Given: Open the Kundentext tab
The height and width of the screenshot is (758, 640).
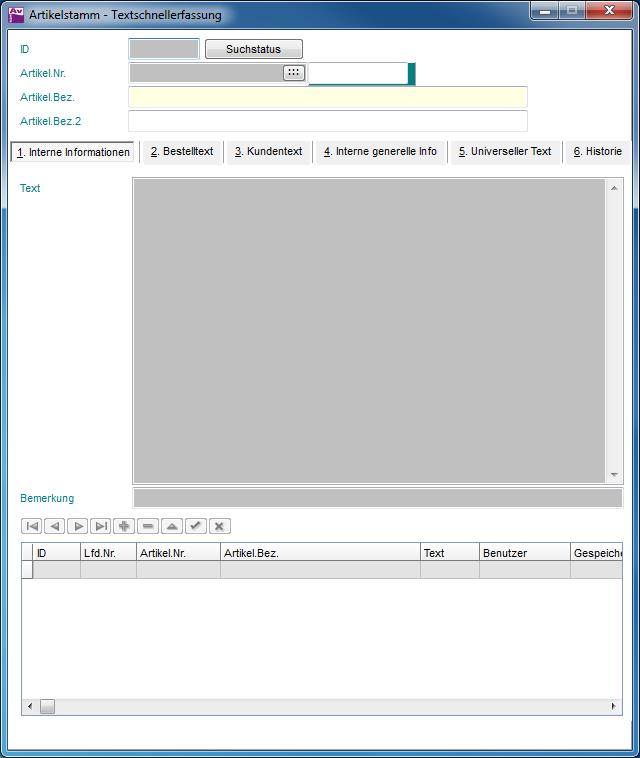Looking at the screenshot, I should tap(268, 152).
